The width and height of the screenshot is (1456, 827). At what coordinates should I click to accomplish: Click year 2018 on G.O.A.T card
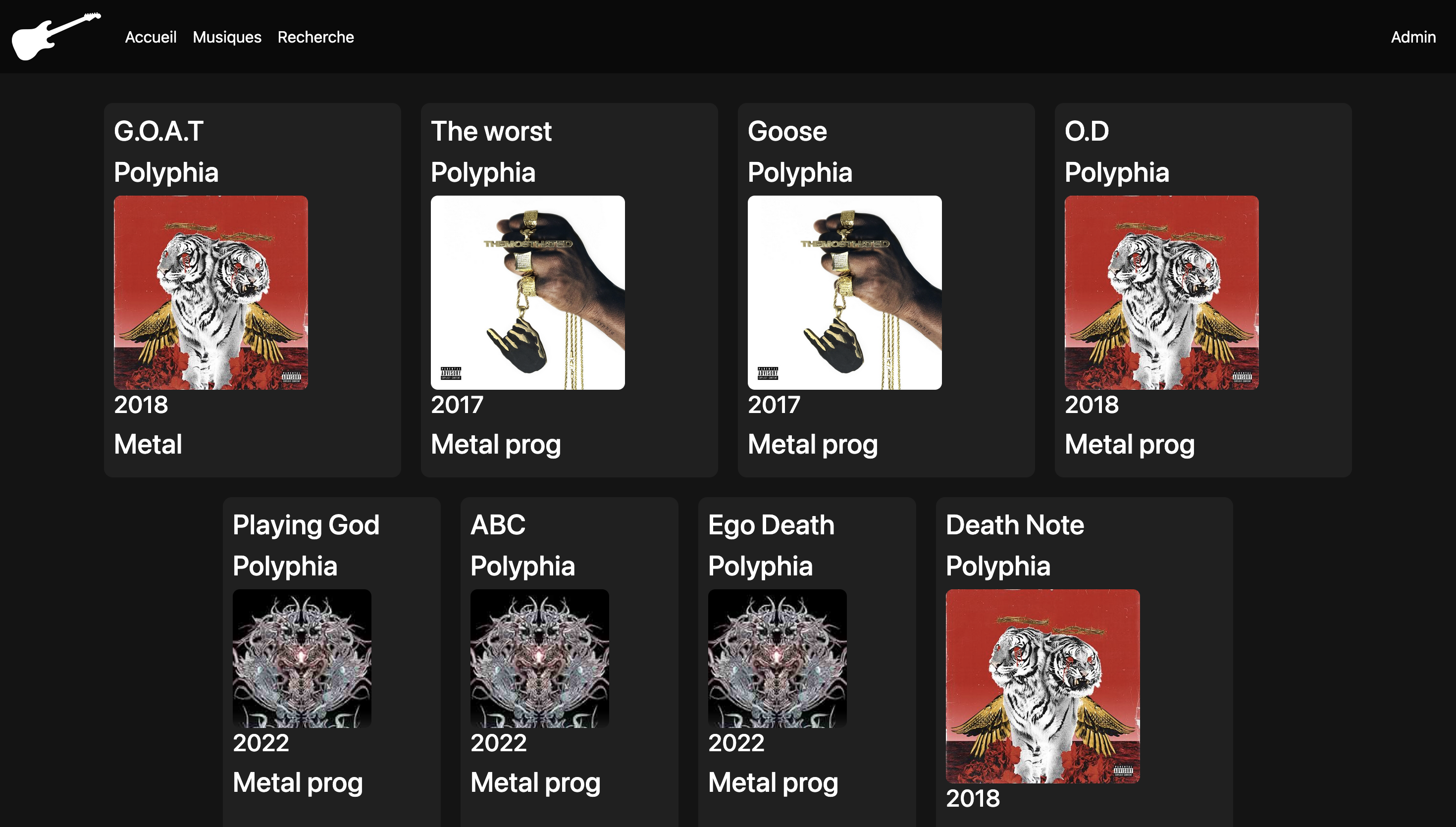tap(141, 405)
